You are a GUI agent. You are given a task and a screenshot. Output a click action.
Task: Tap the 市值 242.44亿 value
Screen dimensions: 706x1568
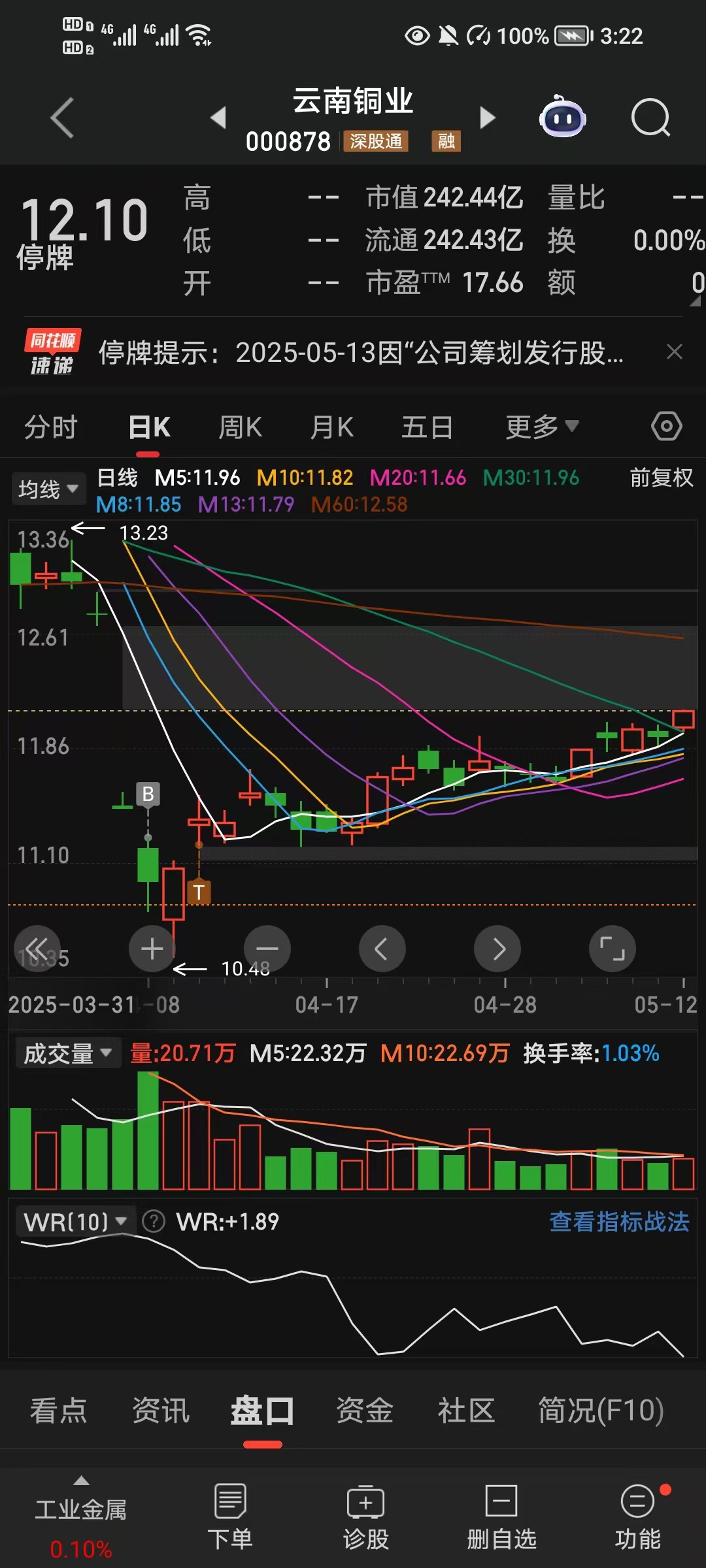coord(445,197)
